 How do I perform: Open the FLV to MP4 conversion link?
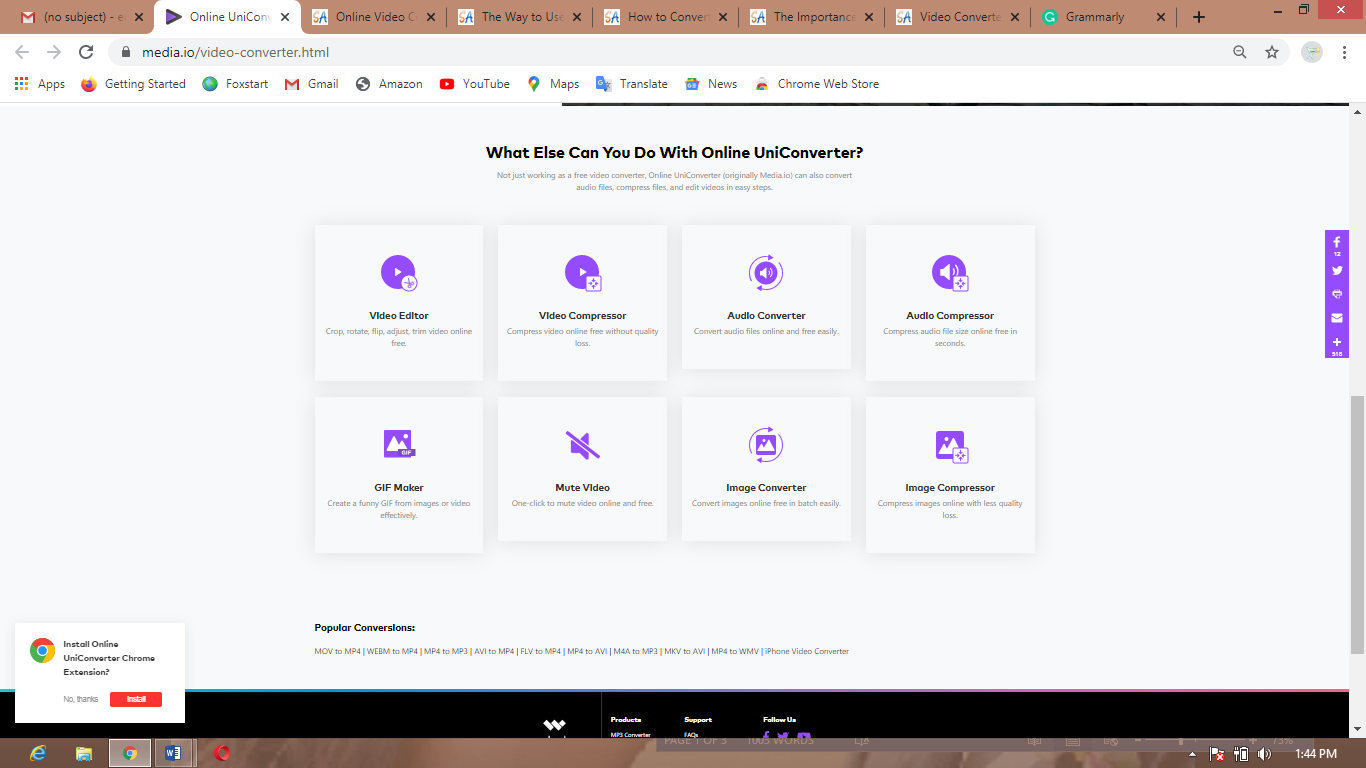point(541,651)
